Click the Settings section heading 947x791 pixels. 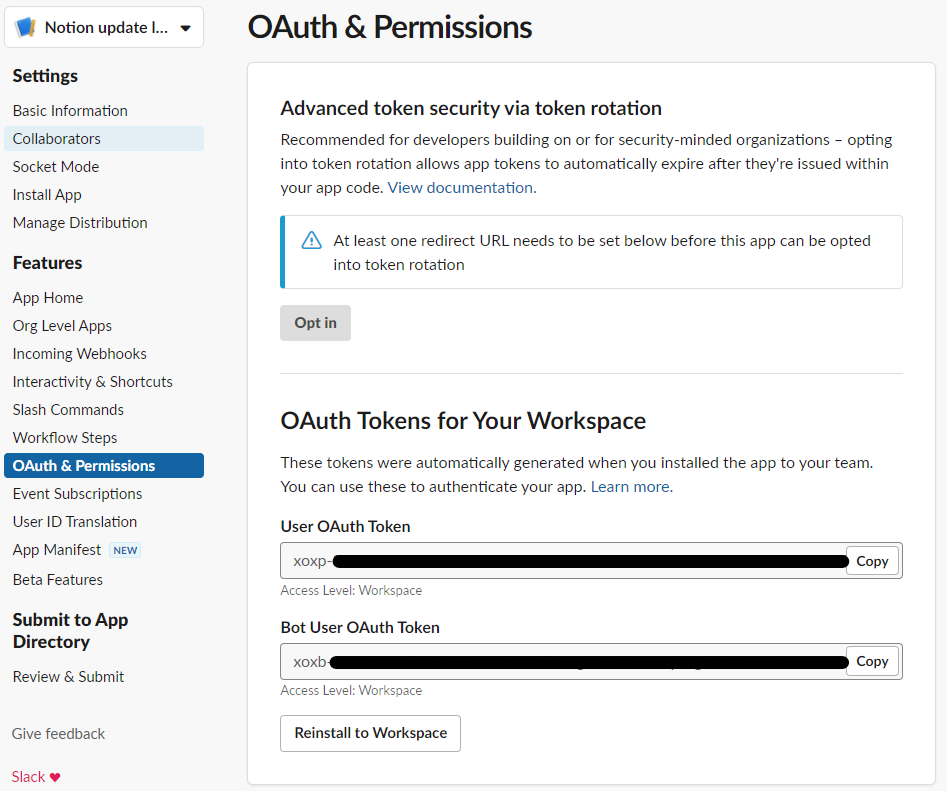(x=45, y=76)
